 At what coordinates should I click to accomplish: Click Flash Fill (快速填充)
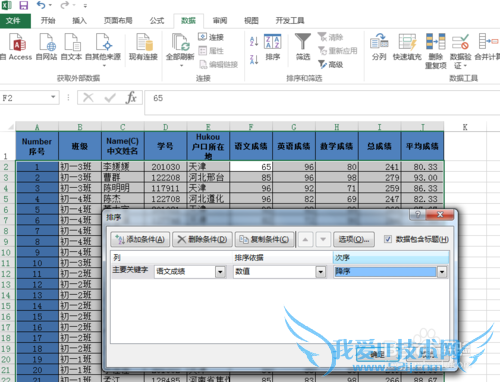407,47
